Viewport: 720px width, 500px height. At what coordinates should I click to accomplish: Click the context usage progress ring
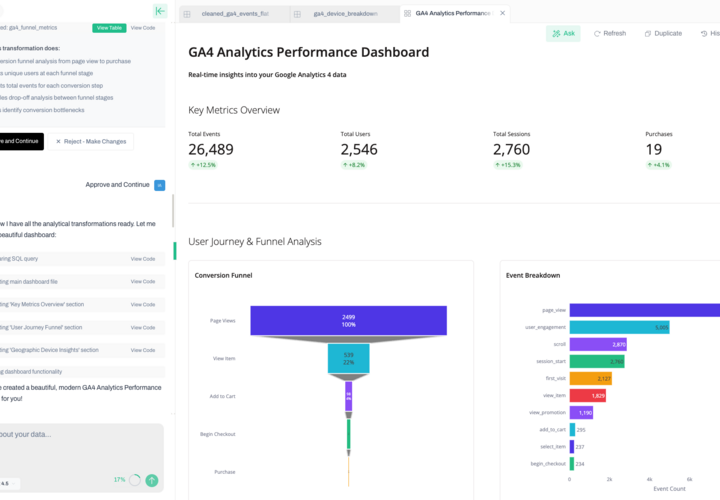(135, 480)
